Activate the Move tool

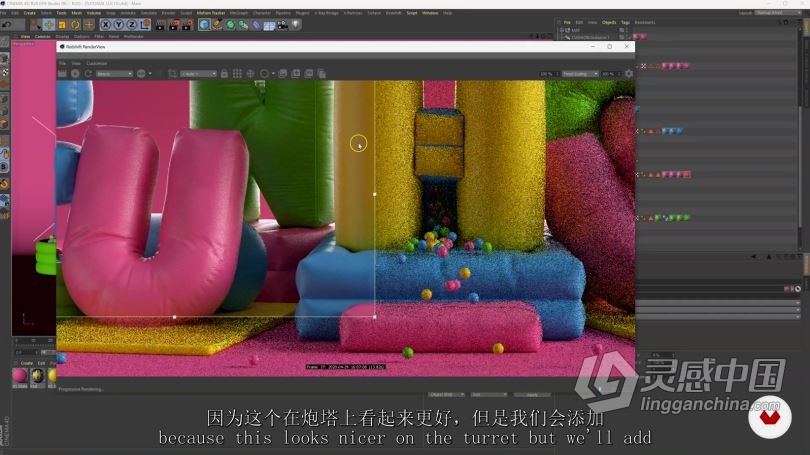click(x=49, y=24)
